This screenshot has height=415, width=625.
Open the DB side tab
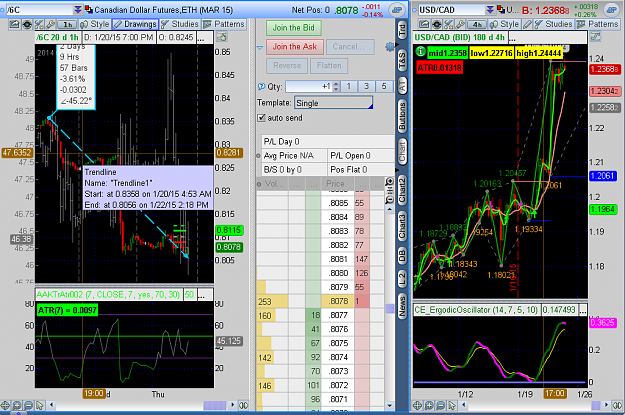402,256
